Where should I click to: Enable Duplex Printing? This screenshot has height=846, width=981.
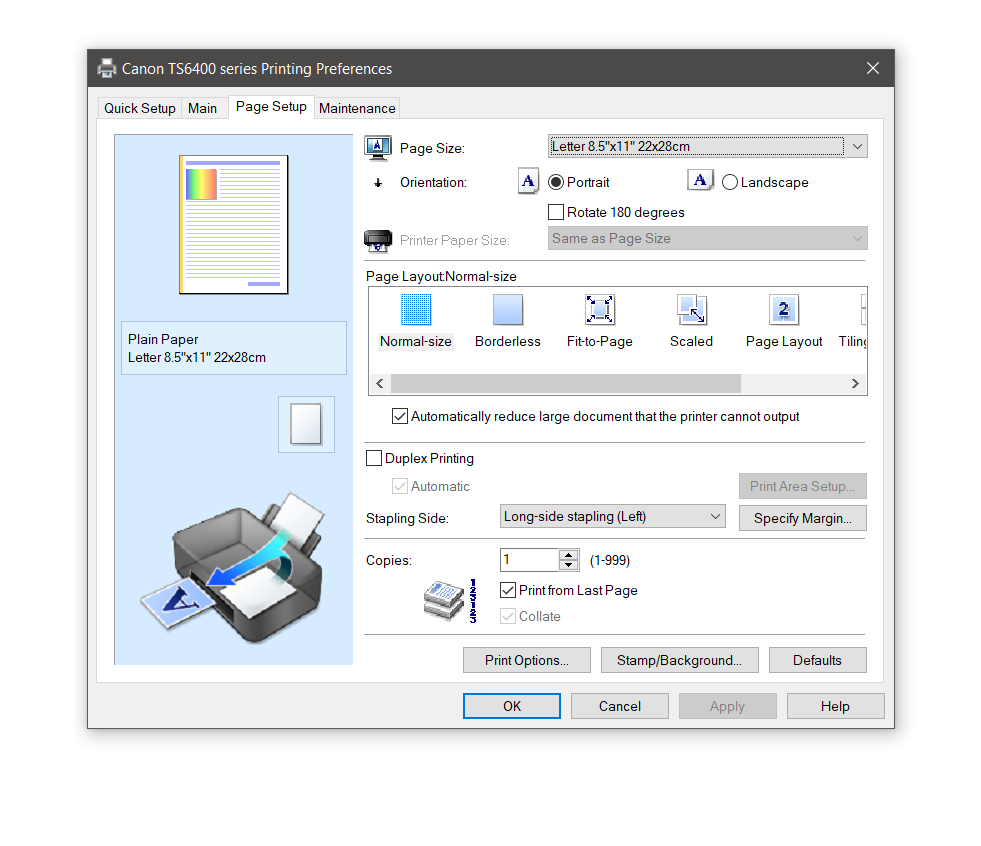pyautogui.click(x=374, y=458)
